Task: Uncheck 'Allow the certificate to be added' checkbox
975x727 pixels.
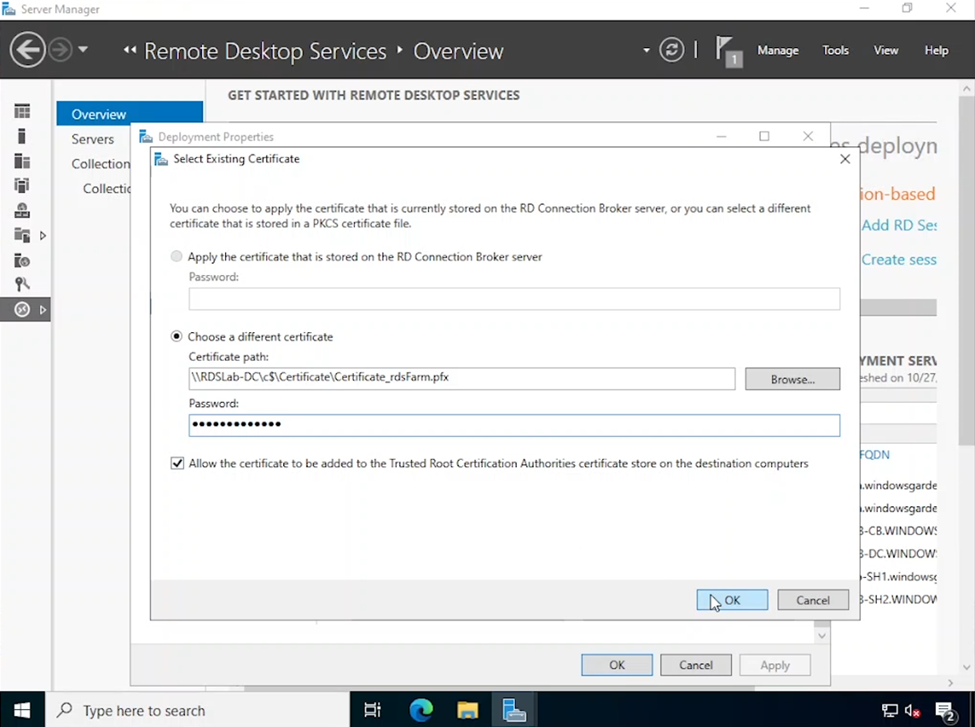Action: (178, 464)
